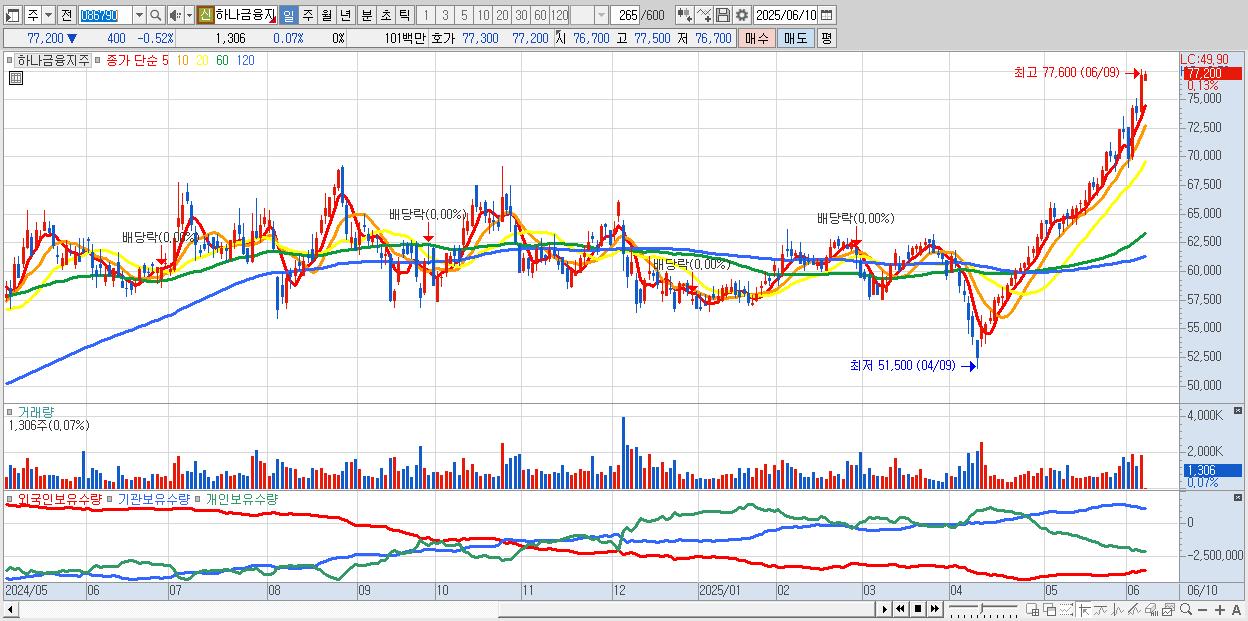Open dropdown arrow next to speaker icon

point(189,15)
